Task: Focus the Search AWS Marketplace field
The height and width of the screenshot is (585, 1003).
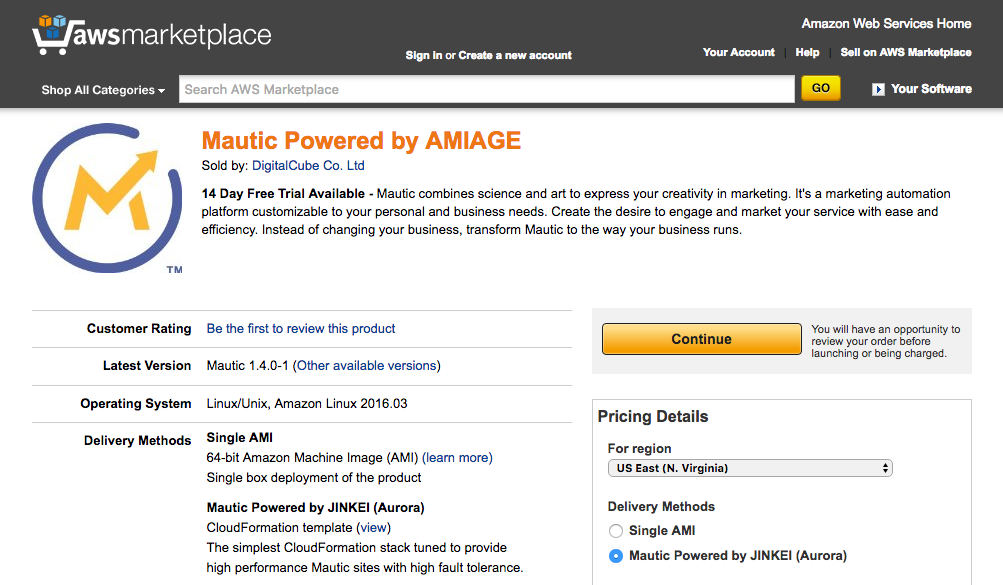Action: coord(486,90)
